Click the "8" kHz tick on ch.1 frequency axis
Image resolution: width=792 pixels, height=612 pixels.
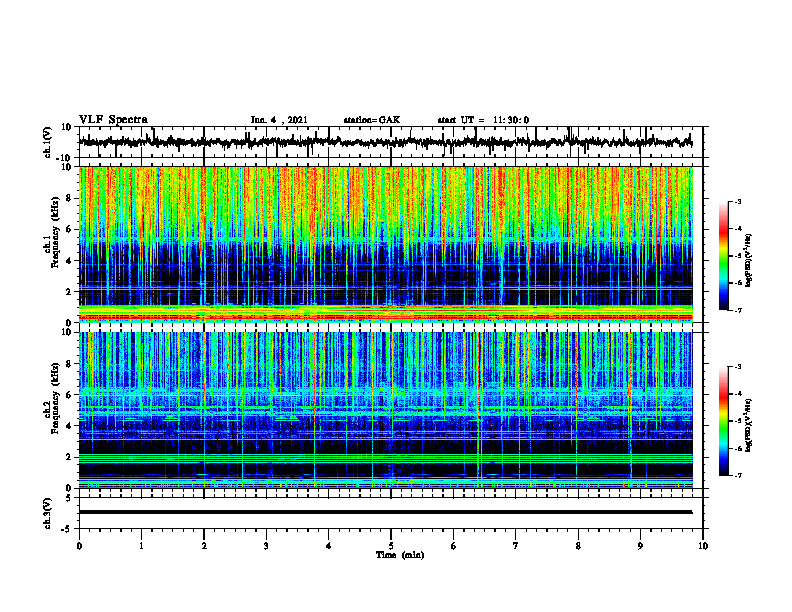tap(70, 198)
